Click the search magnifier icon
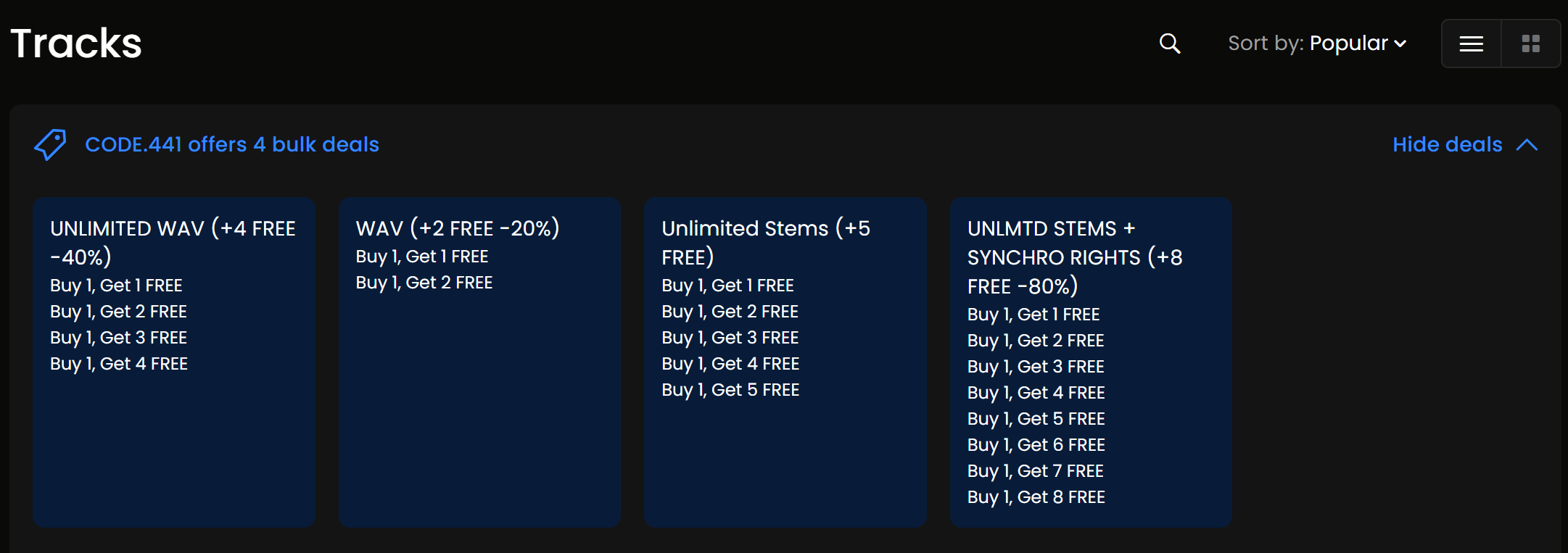1568x553 pixels. pyautogui.click(x=1169, y=43)
